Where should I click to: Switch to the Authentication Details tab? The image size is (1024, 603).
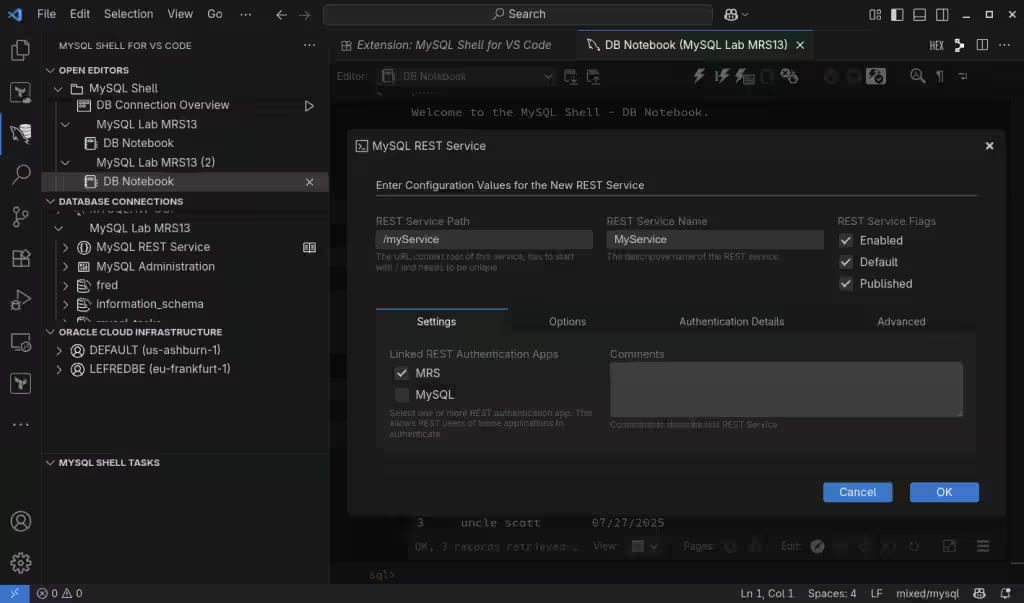tap(731, 322)
